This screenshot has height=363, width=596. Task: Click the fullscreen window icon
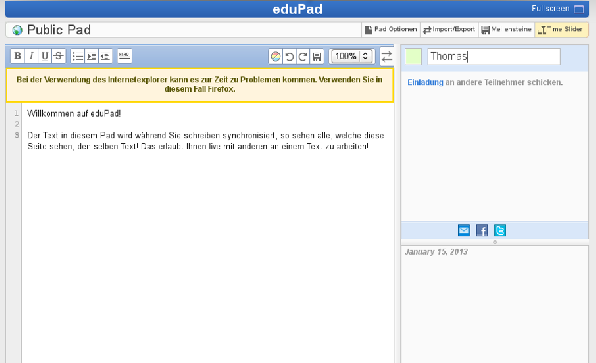click(579, 9)
